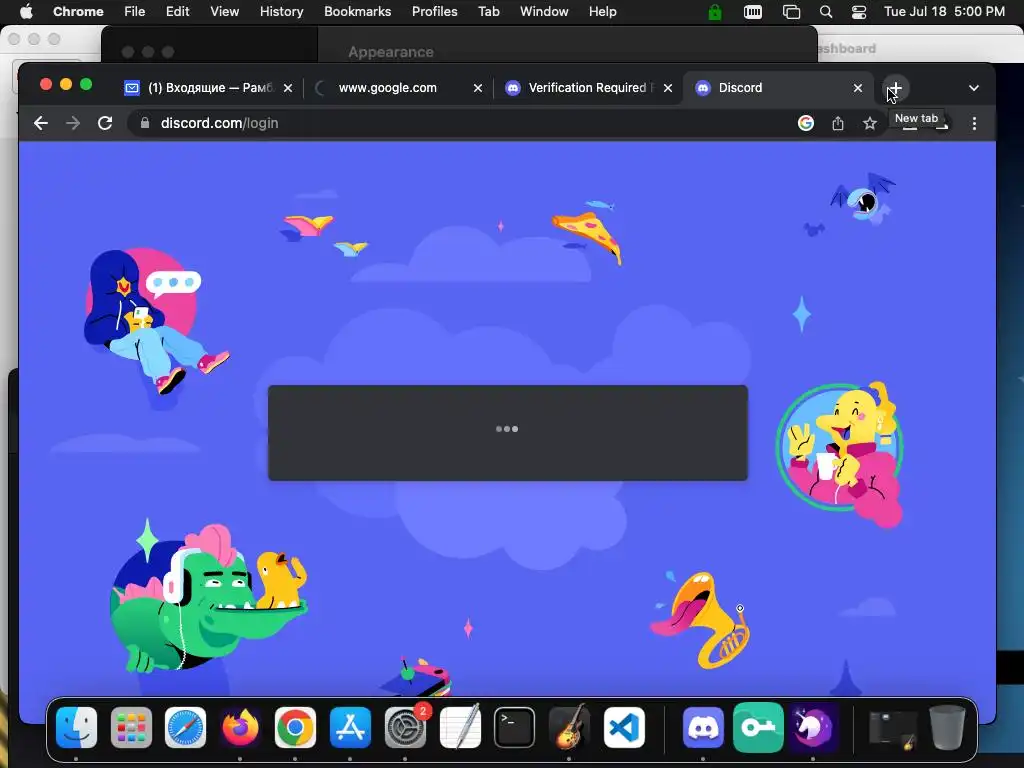Viewport: 1024px width, 768px height.
Task: Click the Appearance title in background window
Action: pos(391,52)
